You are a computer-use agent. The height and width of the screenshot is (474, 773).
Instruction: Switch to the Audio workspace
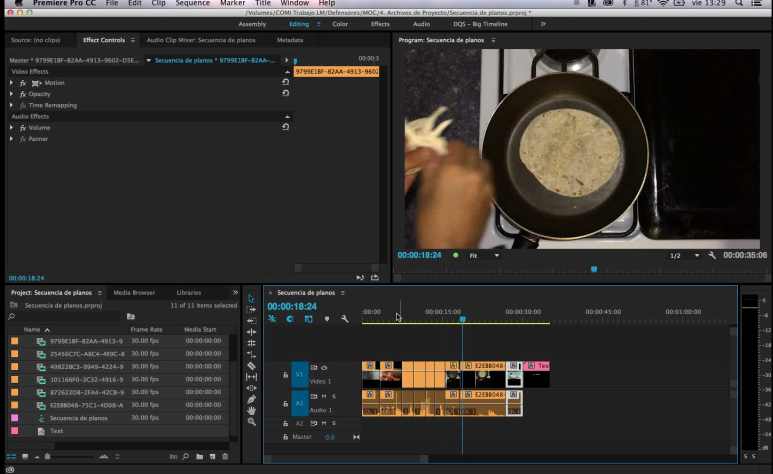click(422, 24)
